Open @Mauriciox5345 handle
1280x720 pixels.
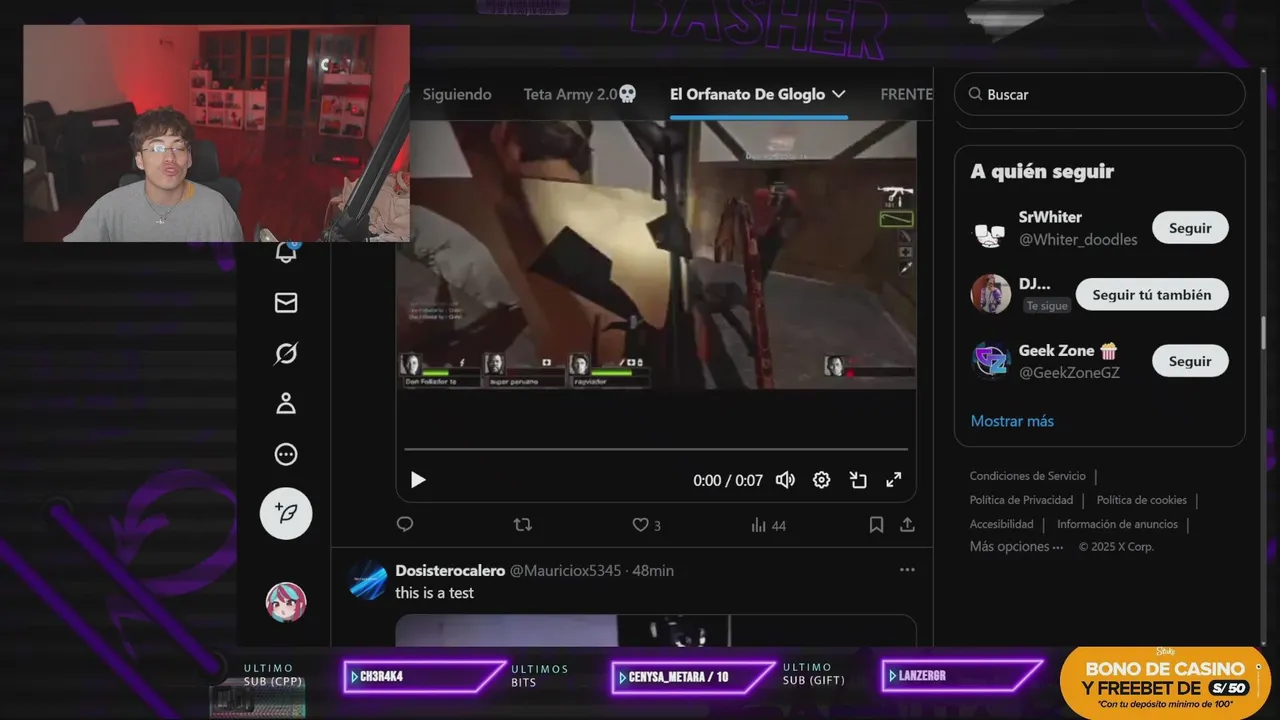[565, 570]
